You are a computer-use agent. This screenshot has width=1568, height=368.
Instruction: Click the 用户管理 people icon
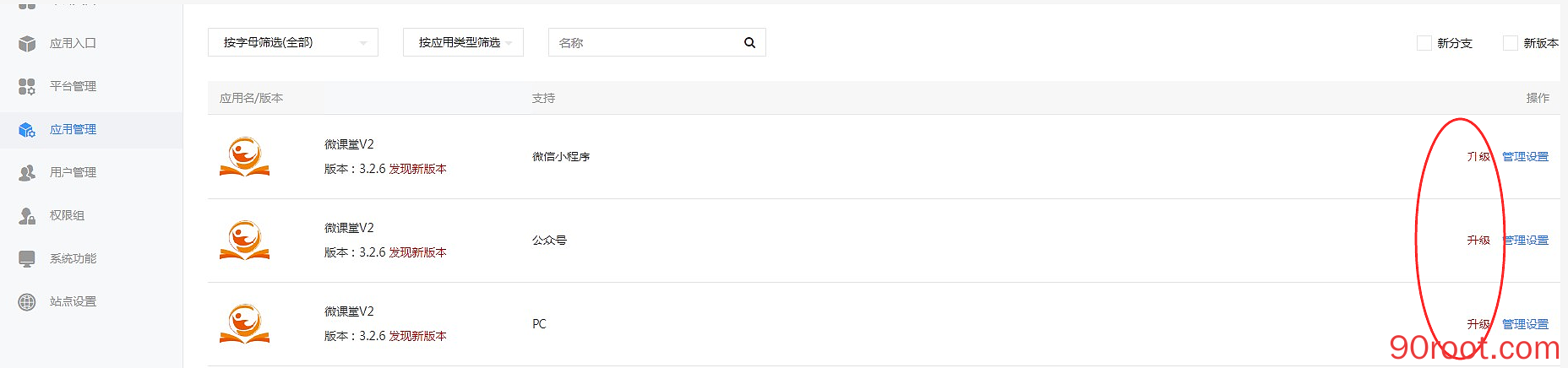pyautogui.click(x=27, y=172)
